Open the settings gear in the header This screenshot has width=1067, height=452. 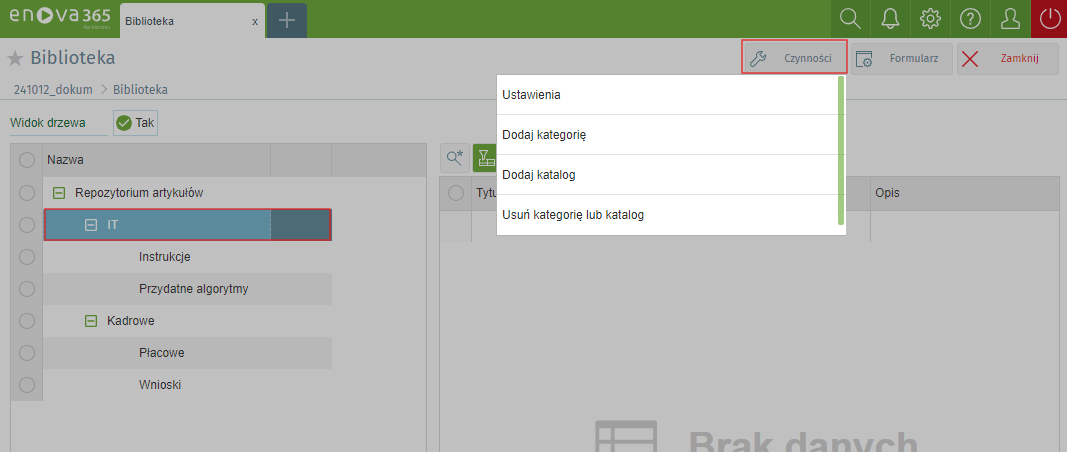pyautogui.click(x=930, y=19)
